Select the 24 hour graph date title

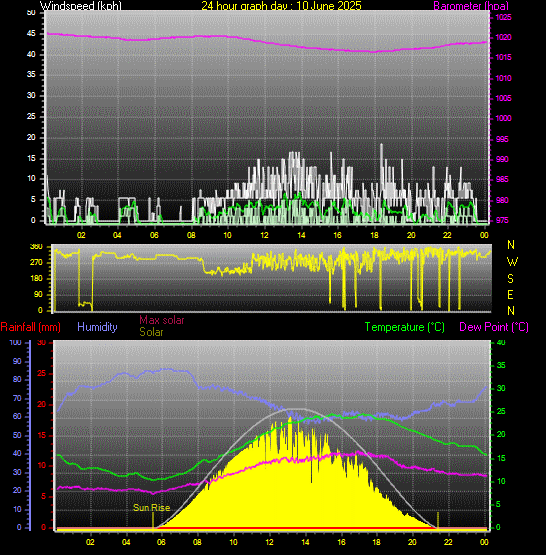click(x=281, y=6)
